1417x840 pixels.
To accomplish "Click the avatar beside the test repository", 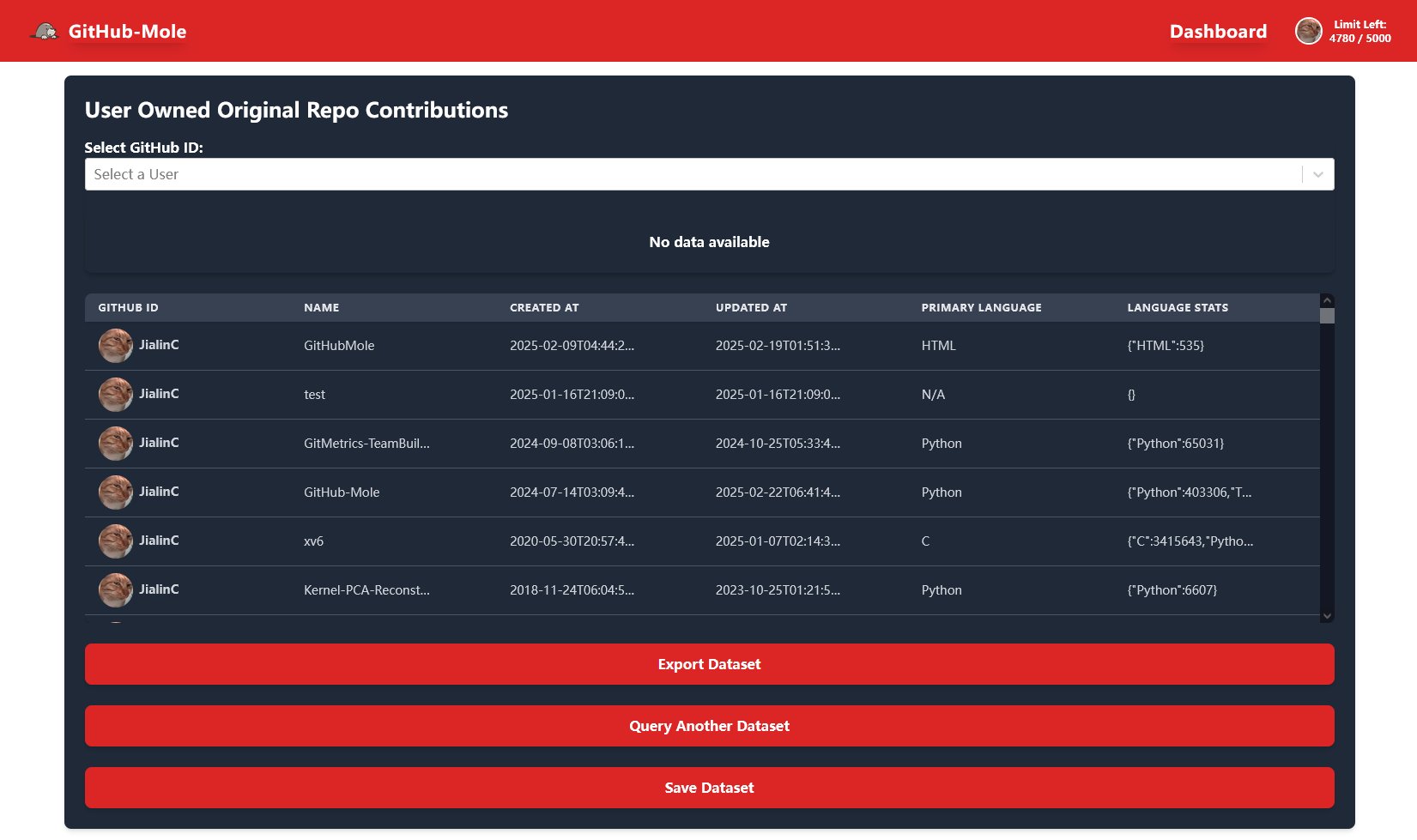I will tap(115, 395).
